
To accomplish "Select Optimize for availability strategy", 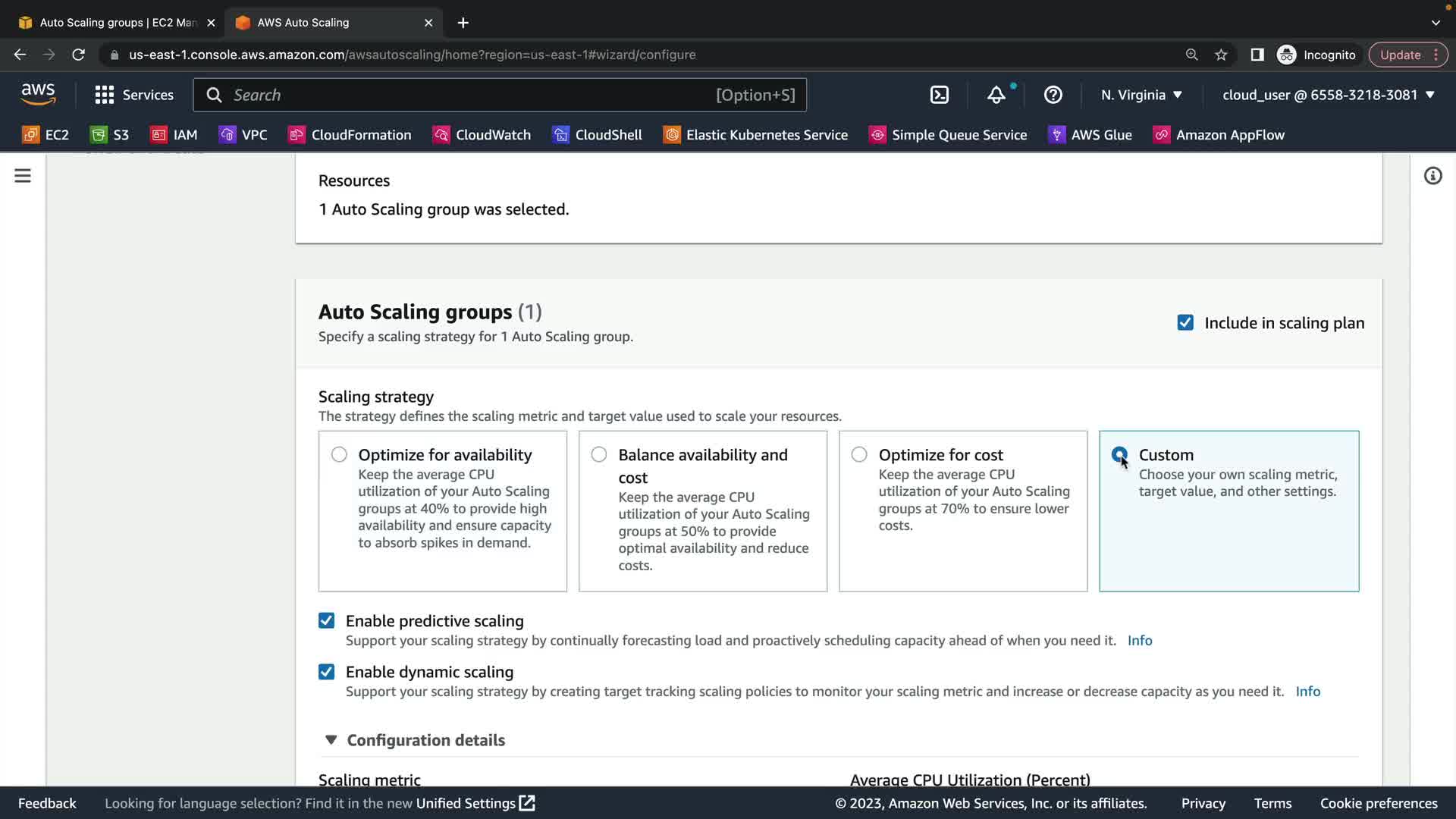I will (339, 455).
